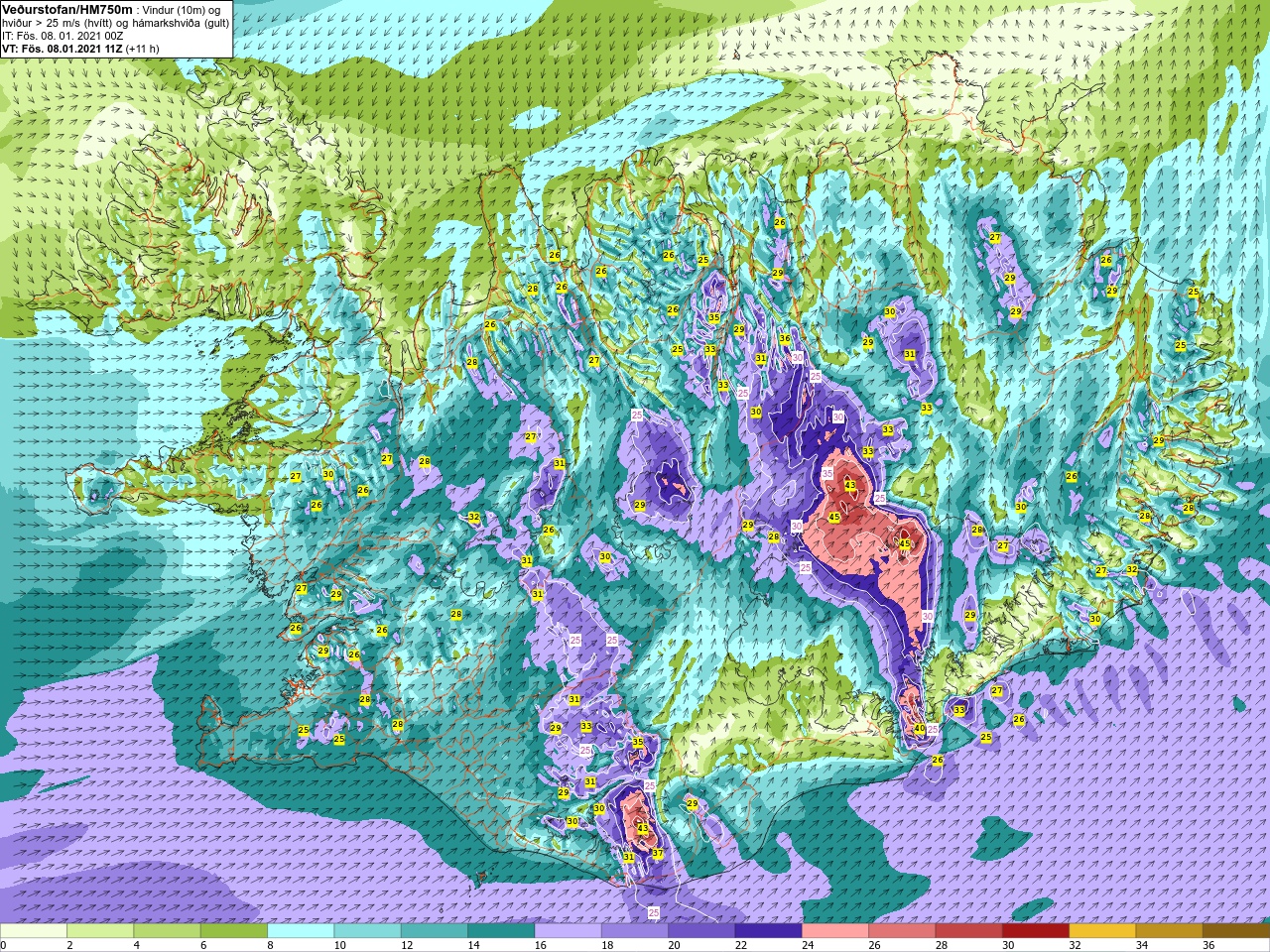This screenshot has height=952, width=1270.
Task: Select the salmon 26–28 m/s legend swatch
Action: (902, 931)
